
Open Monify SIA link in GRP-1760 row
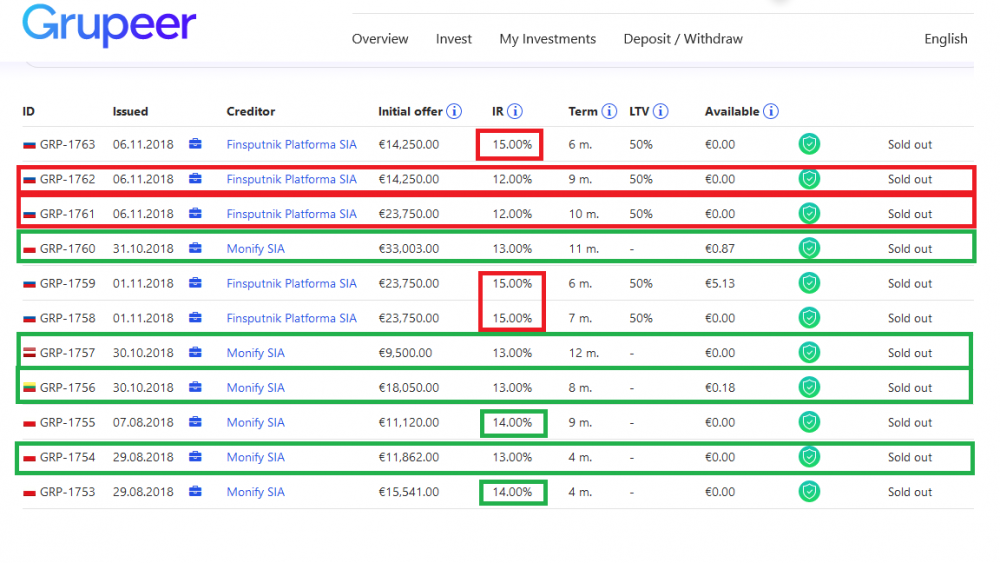tap(255, 249)
